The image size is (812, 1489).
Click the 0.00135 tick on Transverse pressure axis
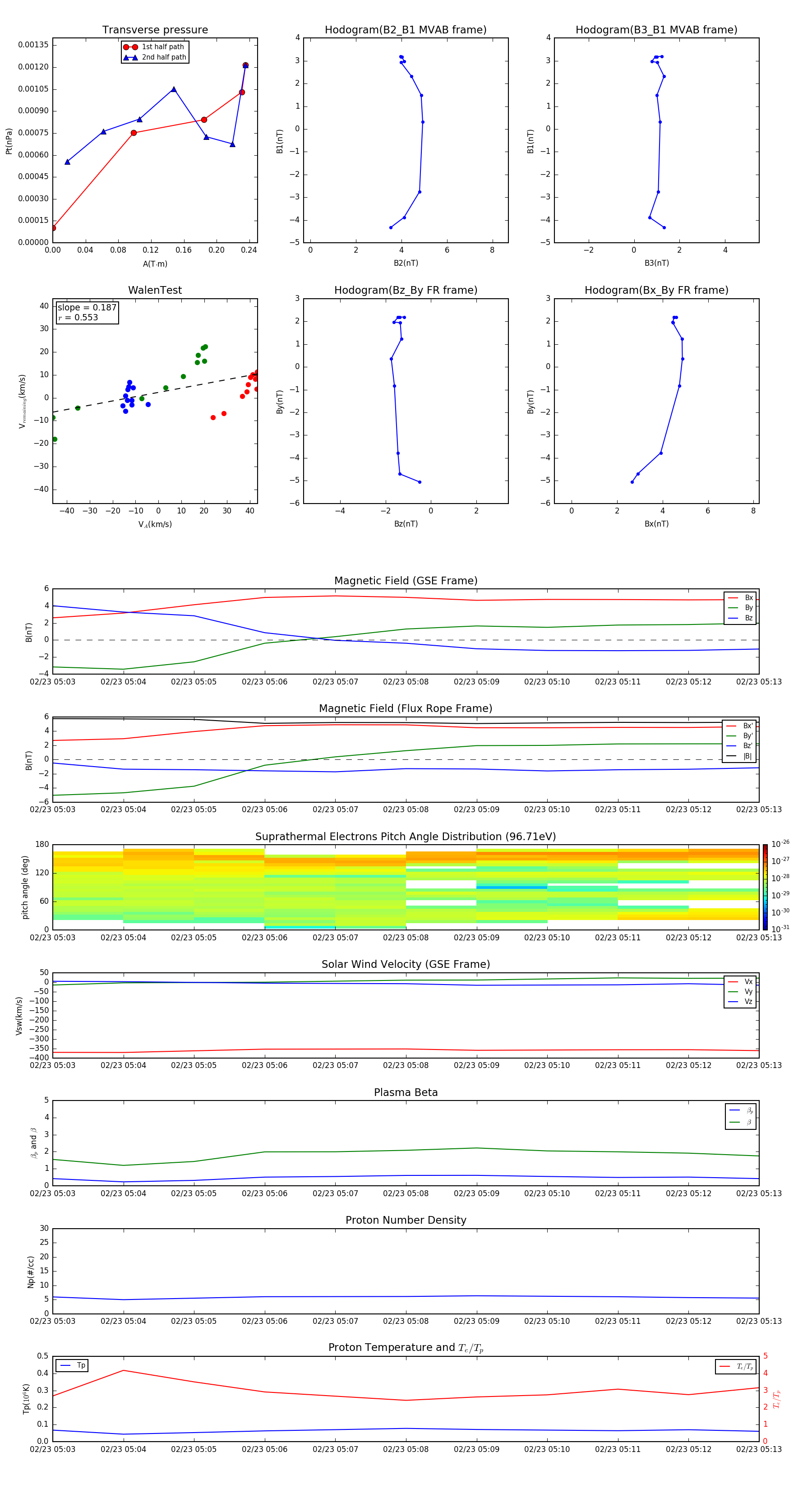33,45
